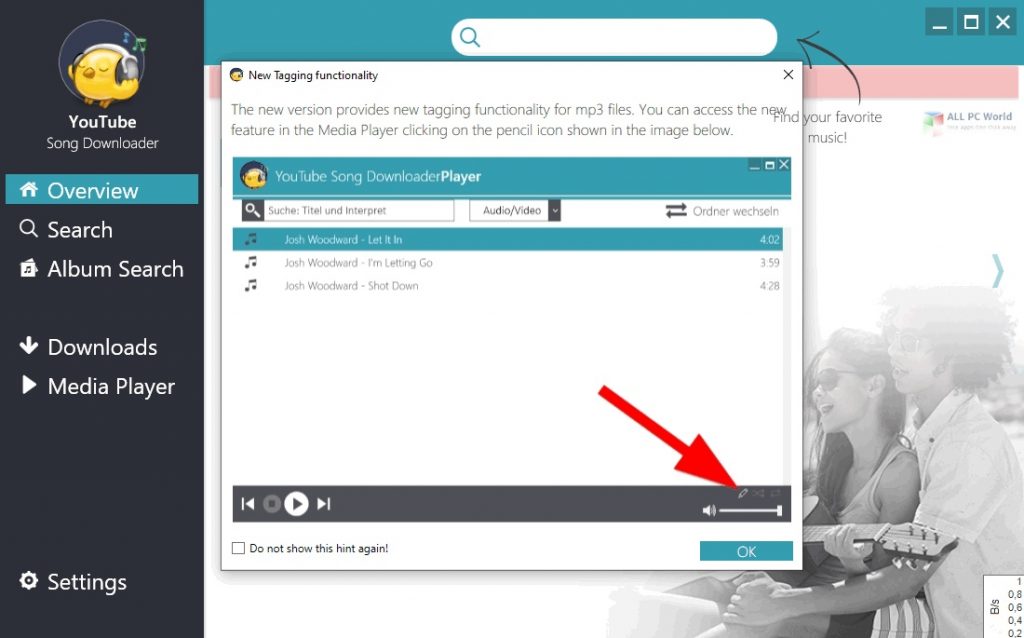Confirm the hint dialog with OK

pyautogui.click(x=746, y=551)
